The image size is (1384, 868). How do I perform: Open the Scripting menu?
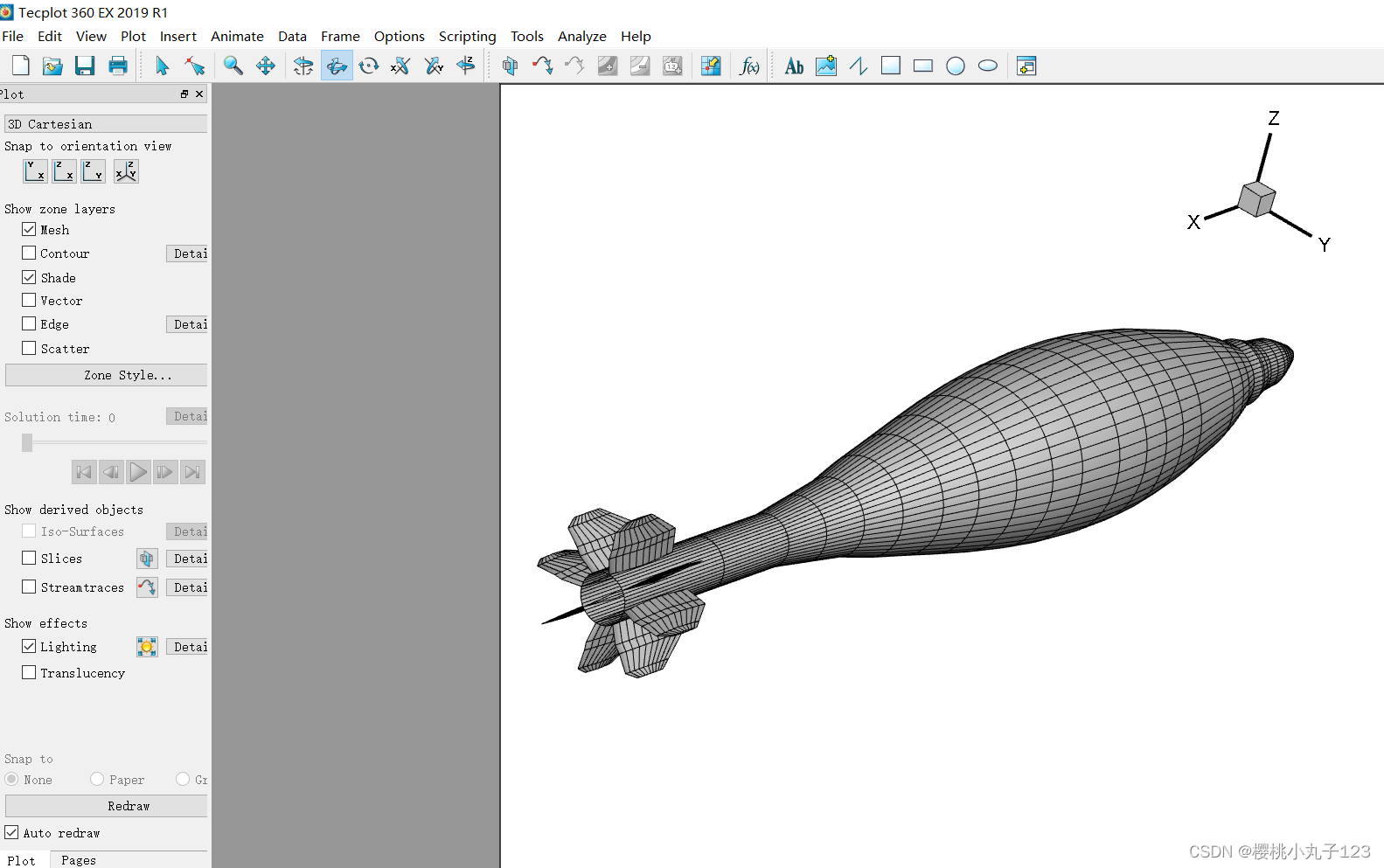pos(467,36)
